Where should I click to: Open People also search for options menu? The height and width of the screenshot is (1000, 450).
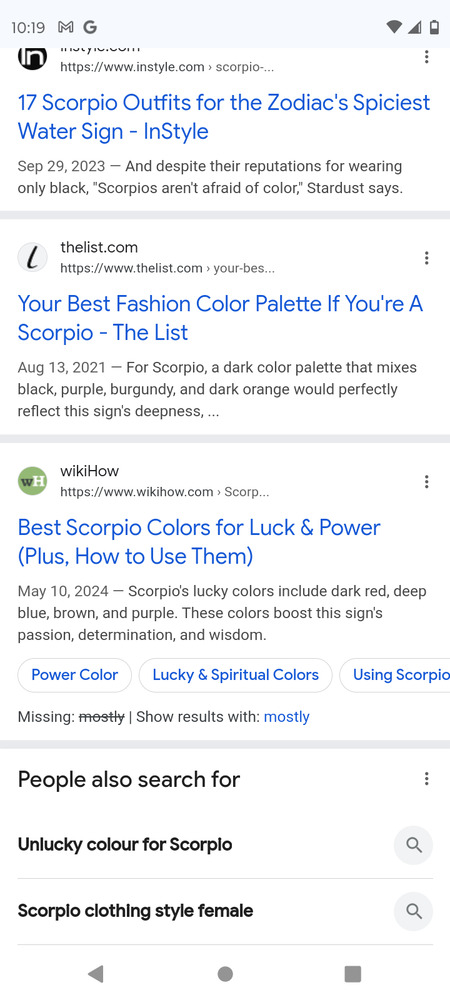pos(426,779)
